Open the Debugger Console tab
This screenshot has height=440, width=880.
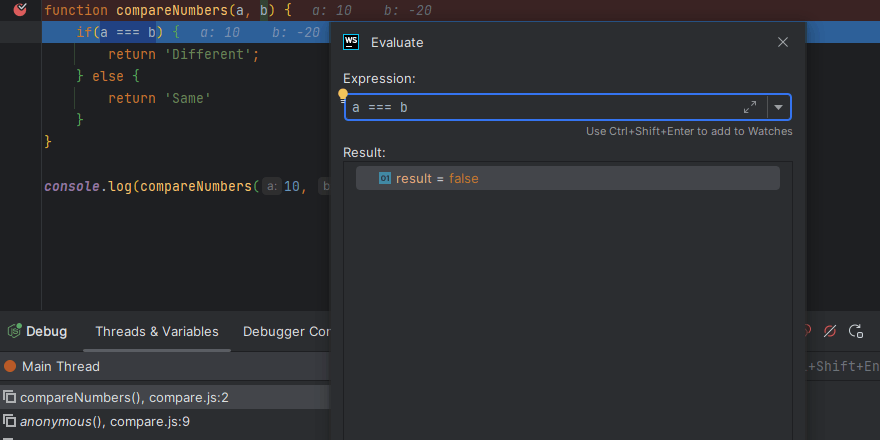(286, 332)
